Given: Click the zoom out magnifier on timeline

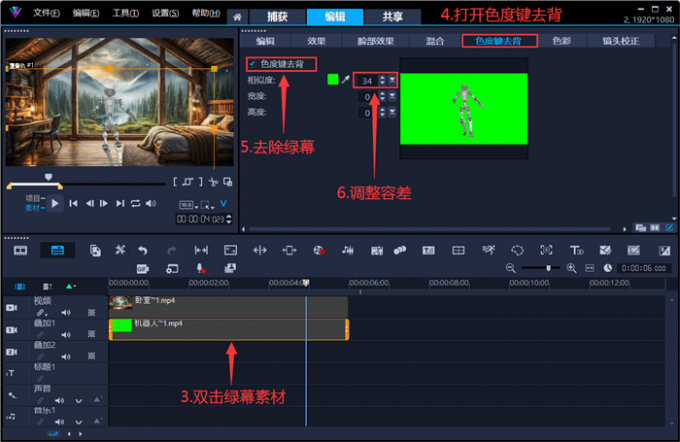Looking at the screenshot, I should (511, 268).
